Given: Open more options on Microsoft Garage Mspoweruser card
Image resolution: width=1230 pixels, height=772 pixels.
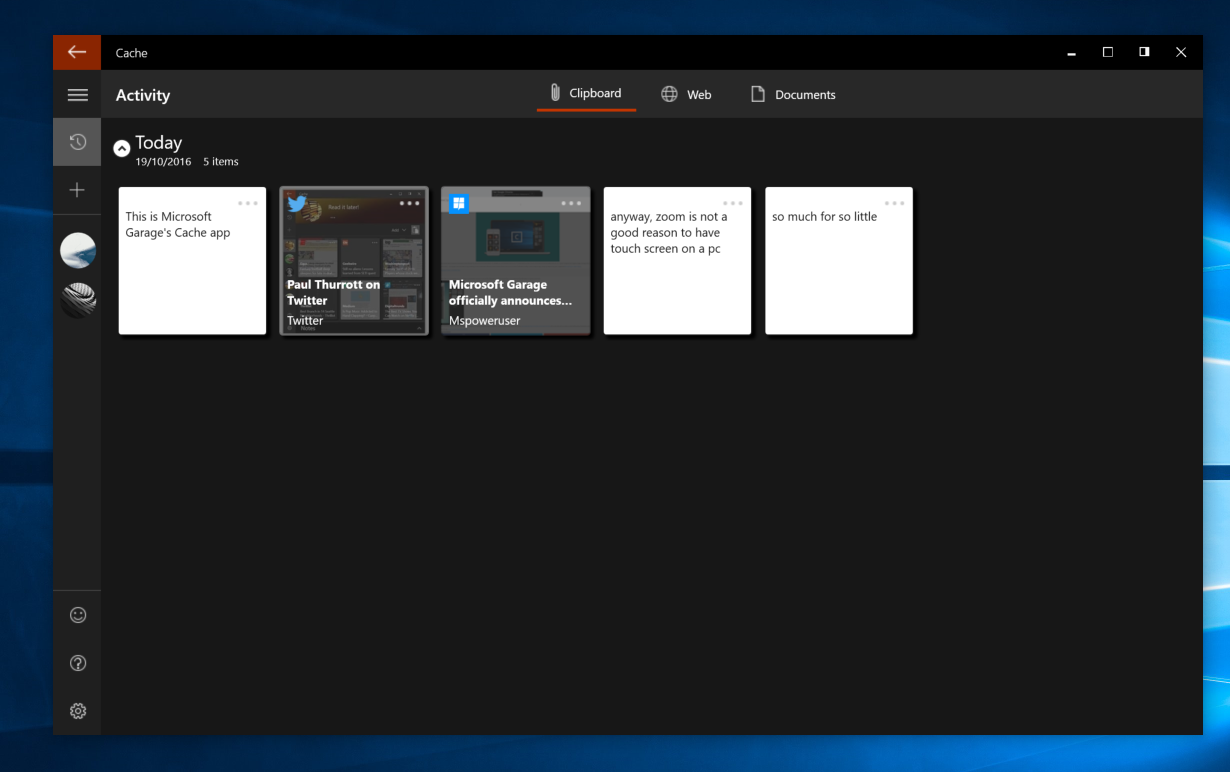Looking at the screenshot, I should point(571,203).
